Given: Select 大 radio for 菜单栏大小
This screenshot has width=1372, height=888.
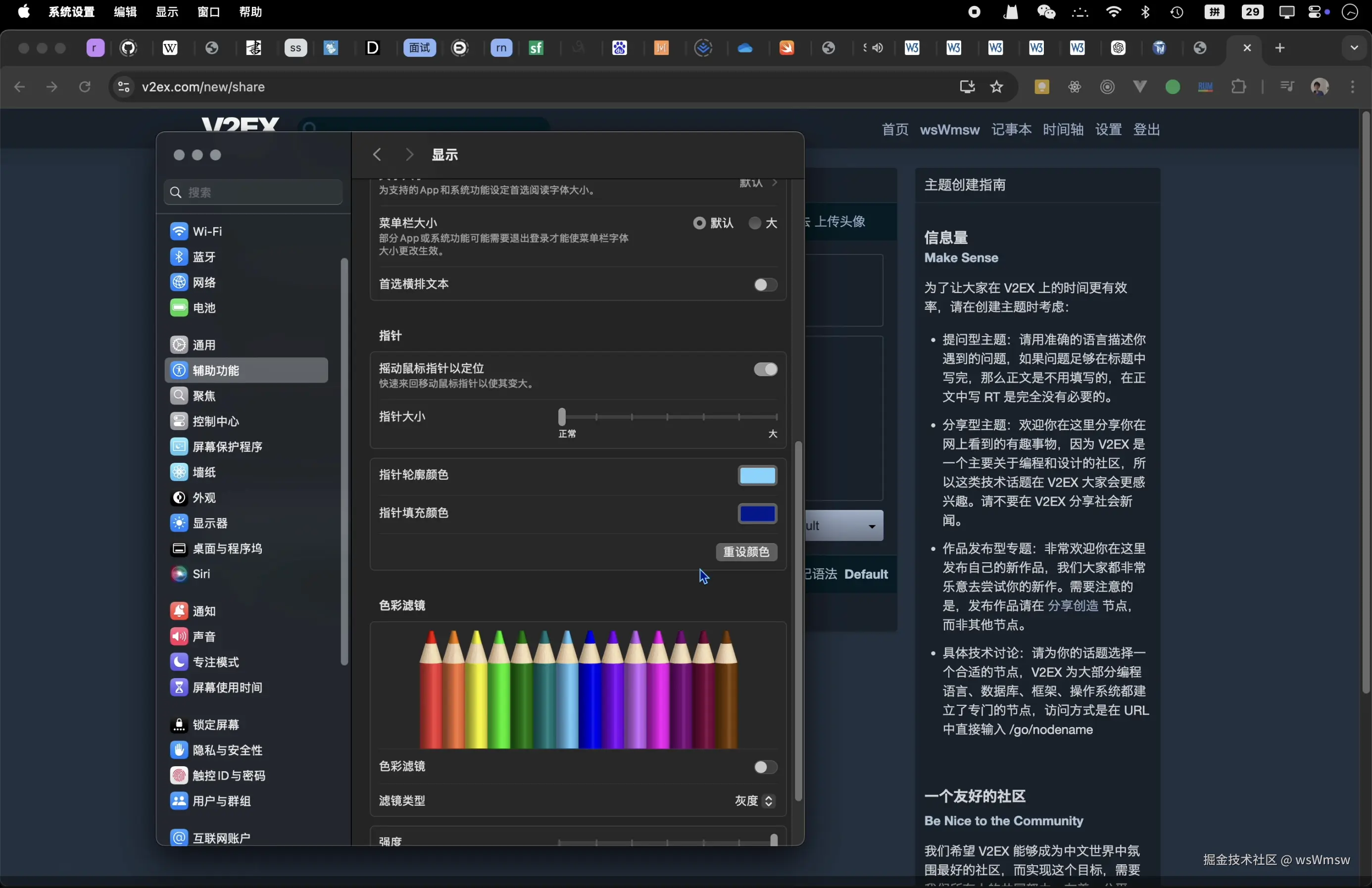Looking at the screenshot, I should (x=755, y=223).
